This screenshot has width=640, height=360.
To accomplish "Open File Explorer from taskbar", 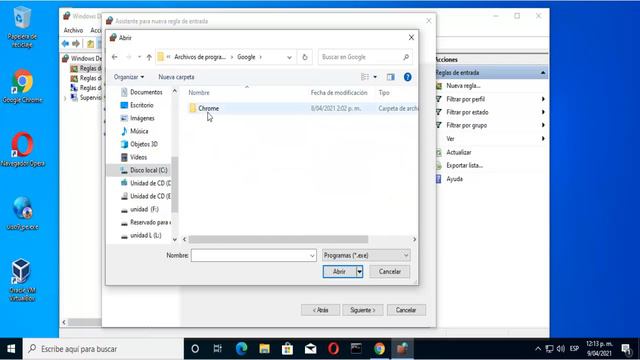I will pos(264,349).
